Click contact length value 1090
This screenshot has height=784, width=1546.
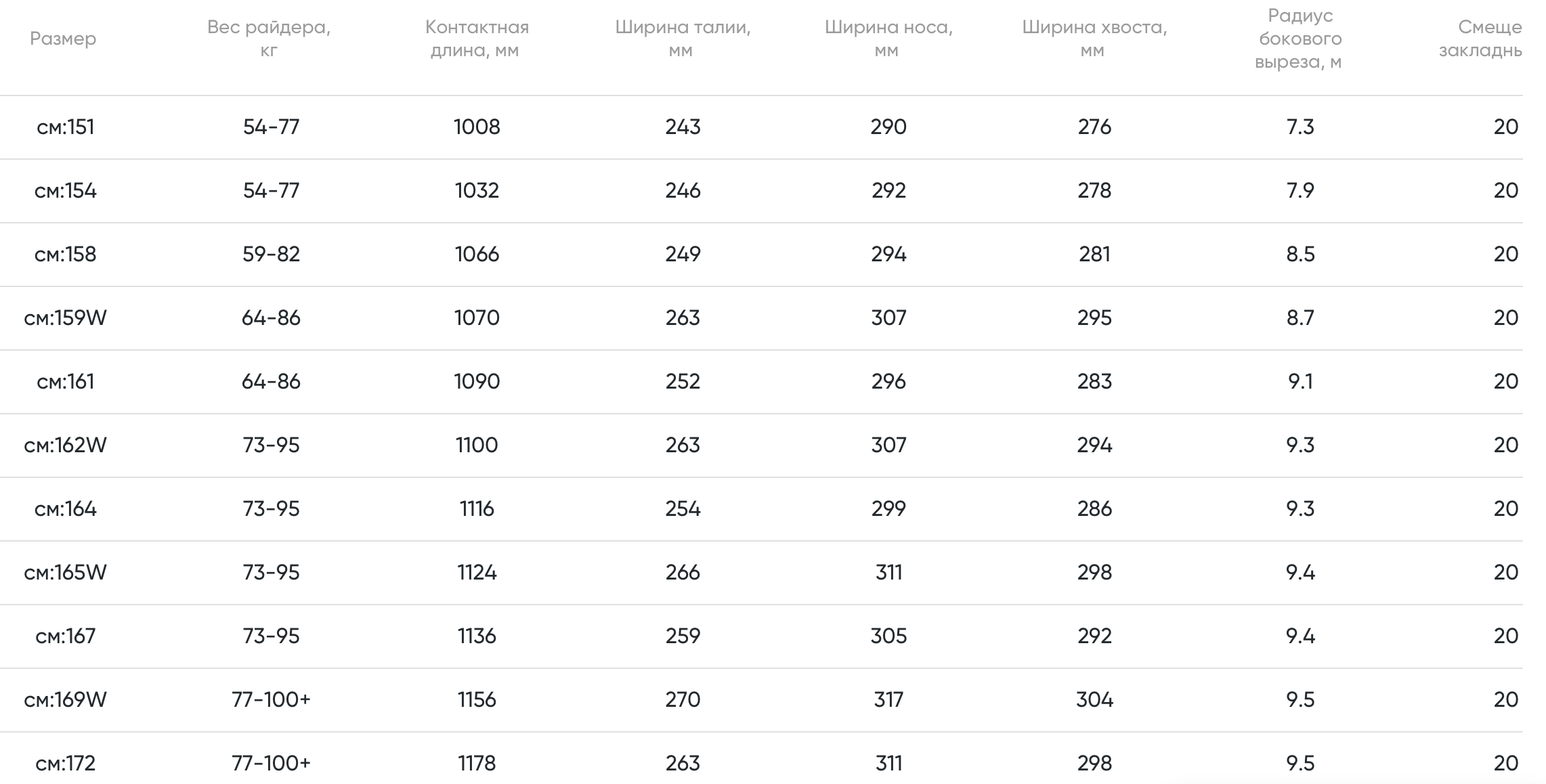[477, 382]
